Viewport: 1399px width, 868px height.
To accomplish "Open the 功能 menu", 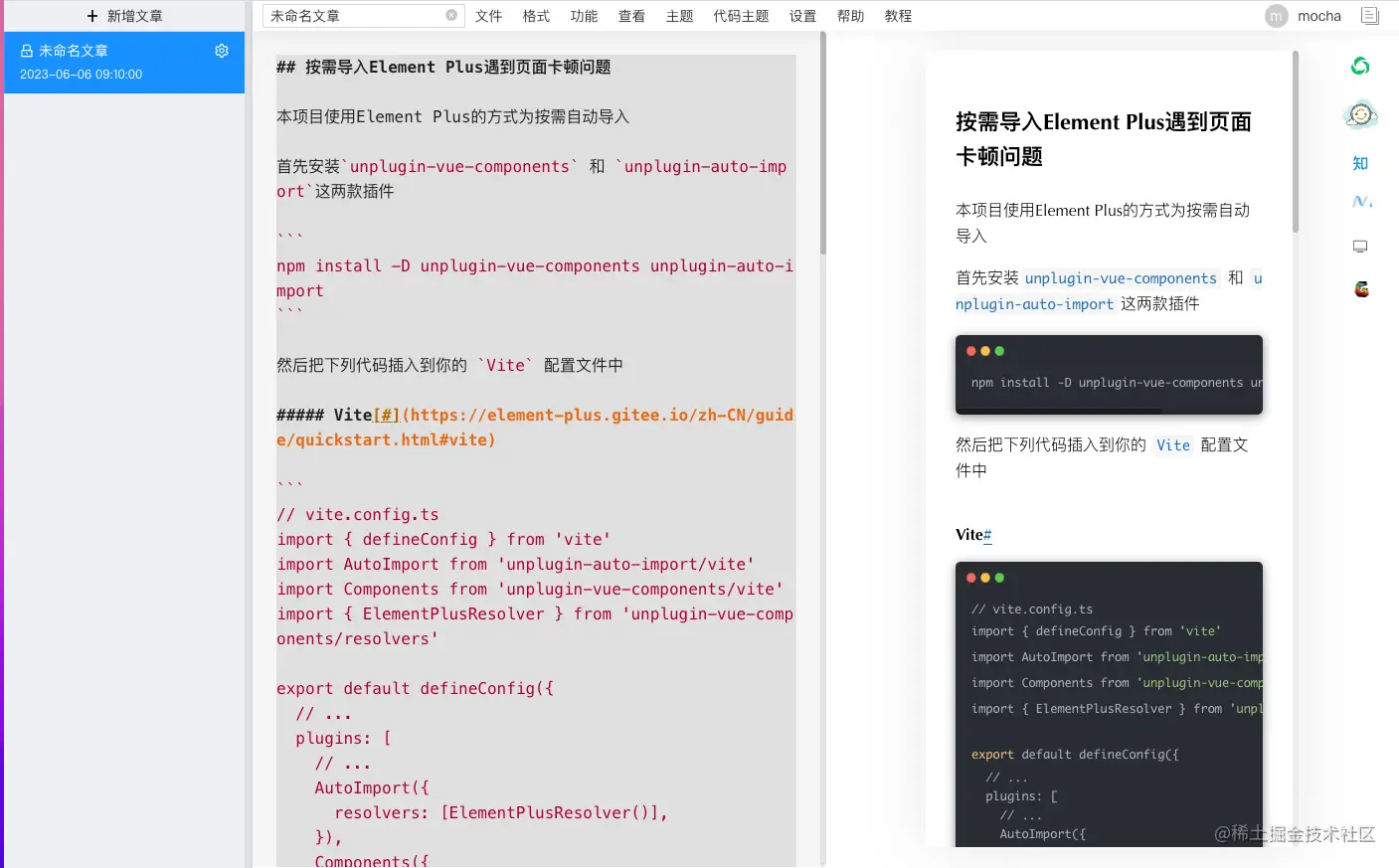I will (x=584, y=16).
